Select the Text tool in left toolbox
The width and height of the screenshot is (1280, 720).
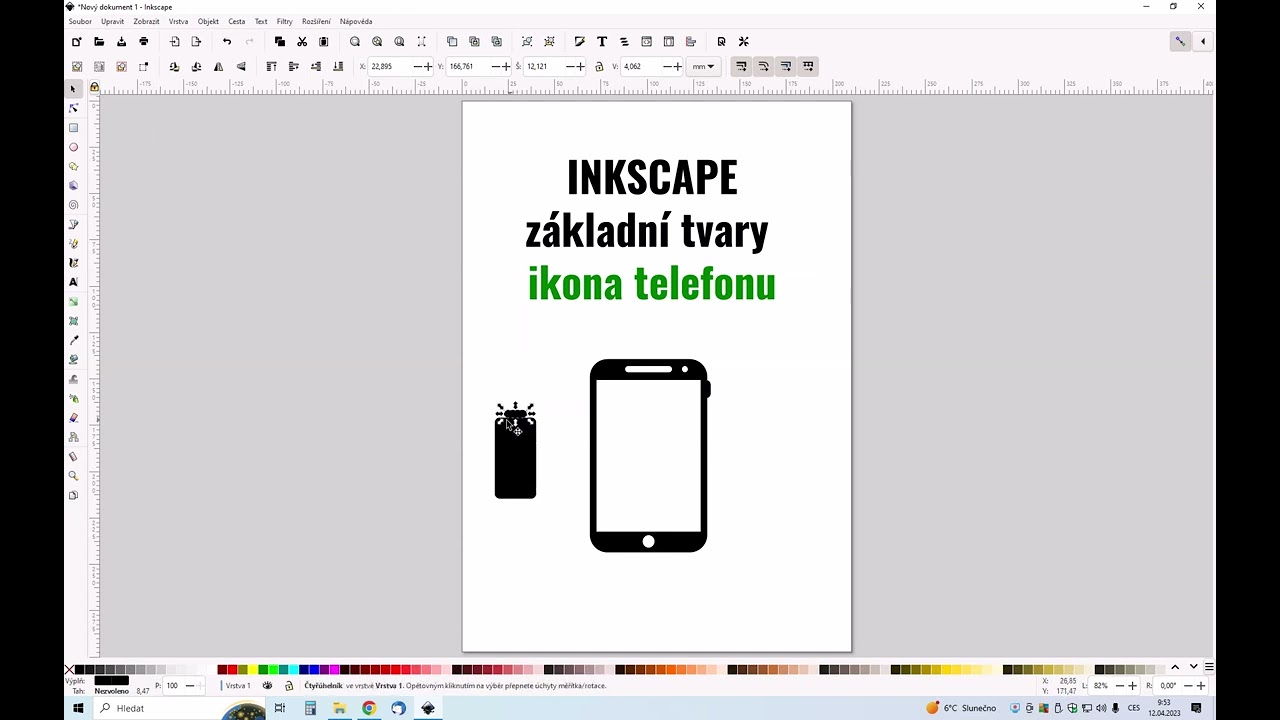point(73,282)
